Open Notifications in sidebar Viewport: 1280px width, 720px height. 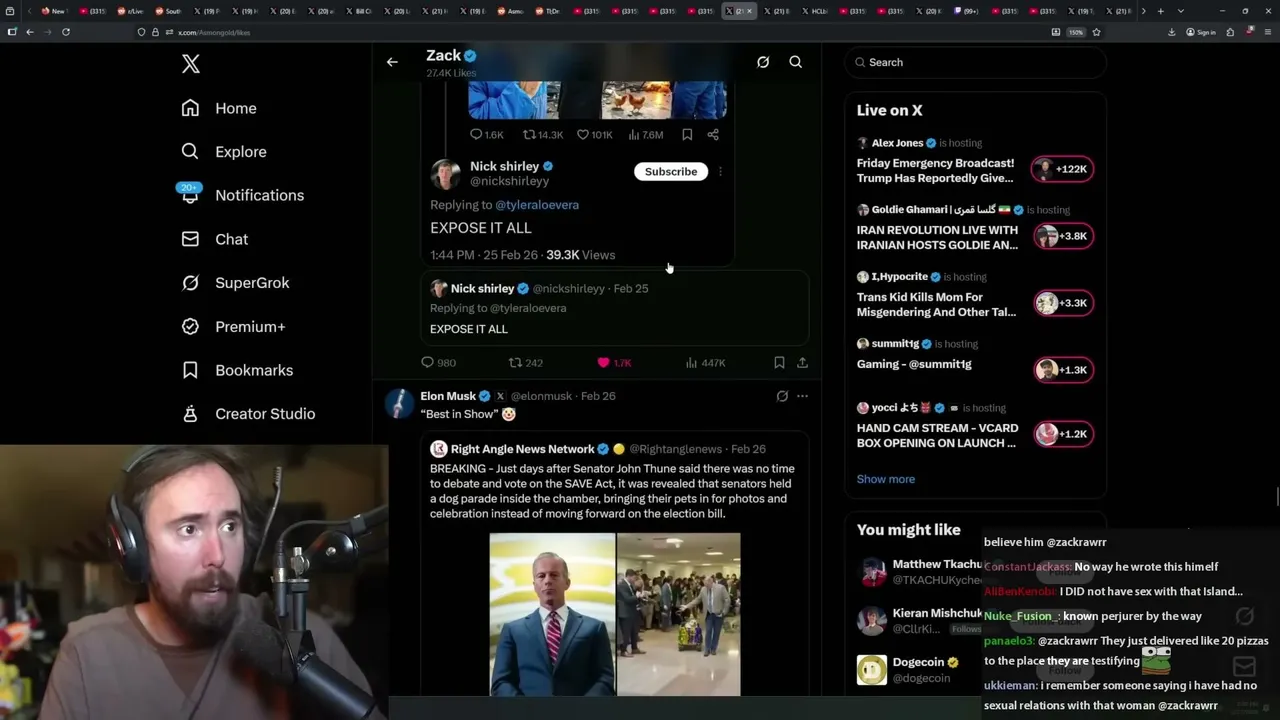click(x=242, y=195)
